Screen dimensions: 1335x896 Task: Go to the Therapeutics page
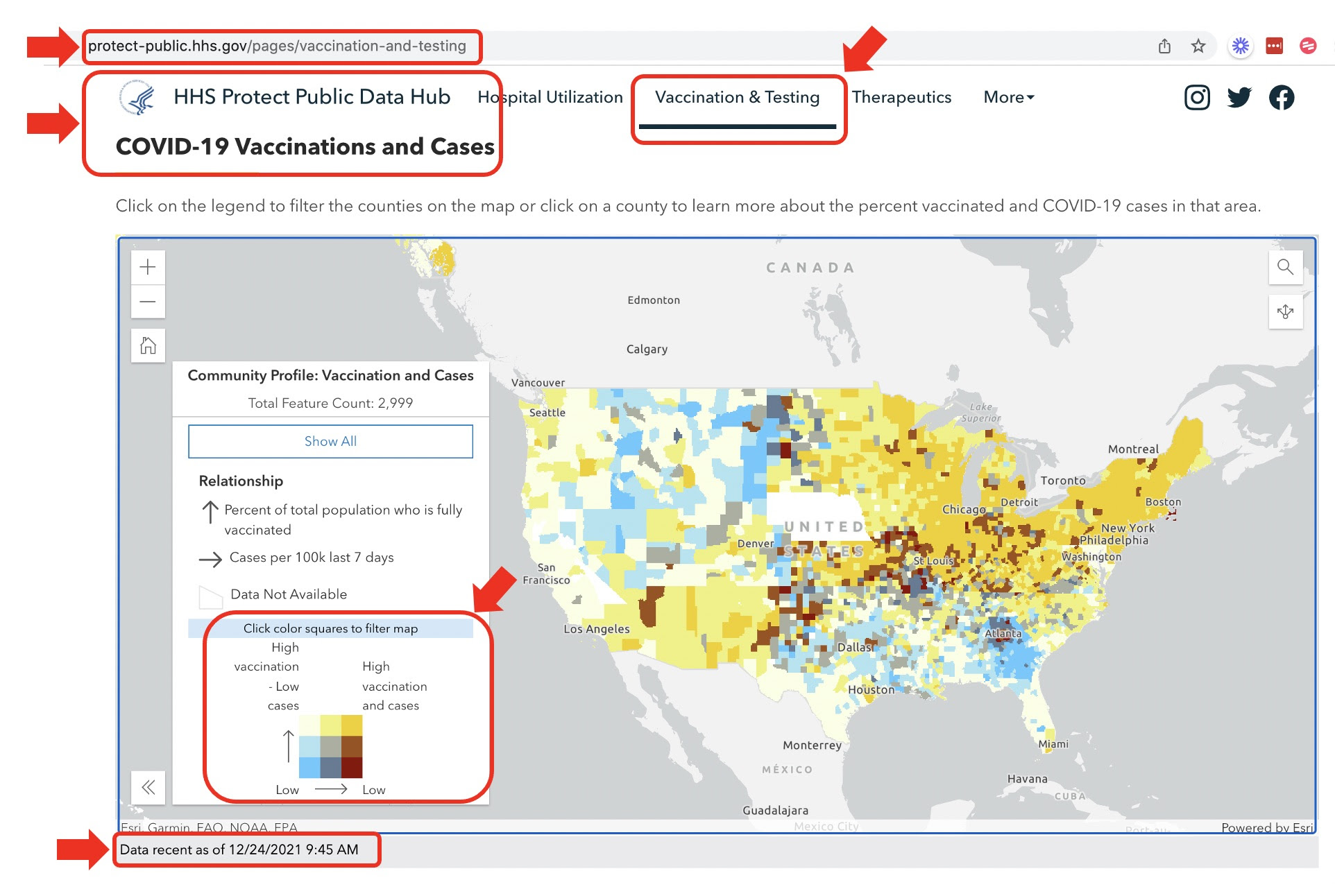click(901, 97)
